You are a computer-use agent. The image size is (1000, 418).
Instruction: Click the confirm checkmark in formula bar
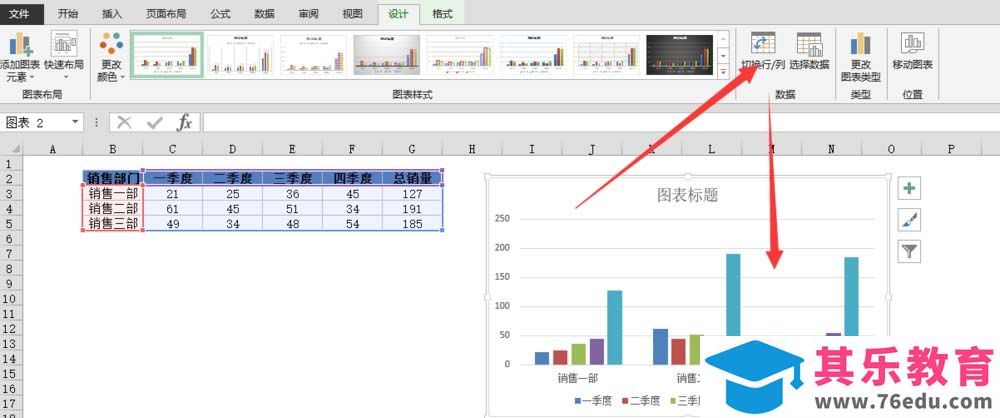tap(154, 123)
